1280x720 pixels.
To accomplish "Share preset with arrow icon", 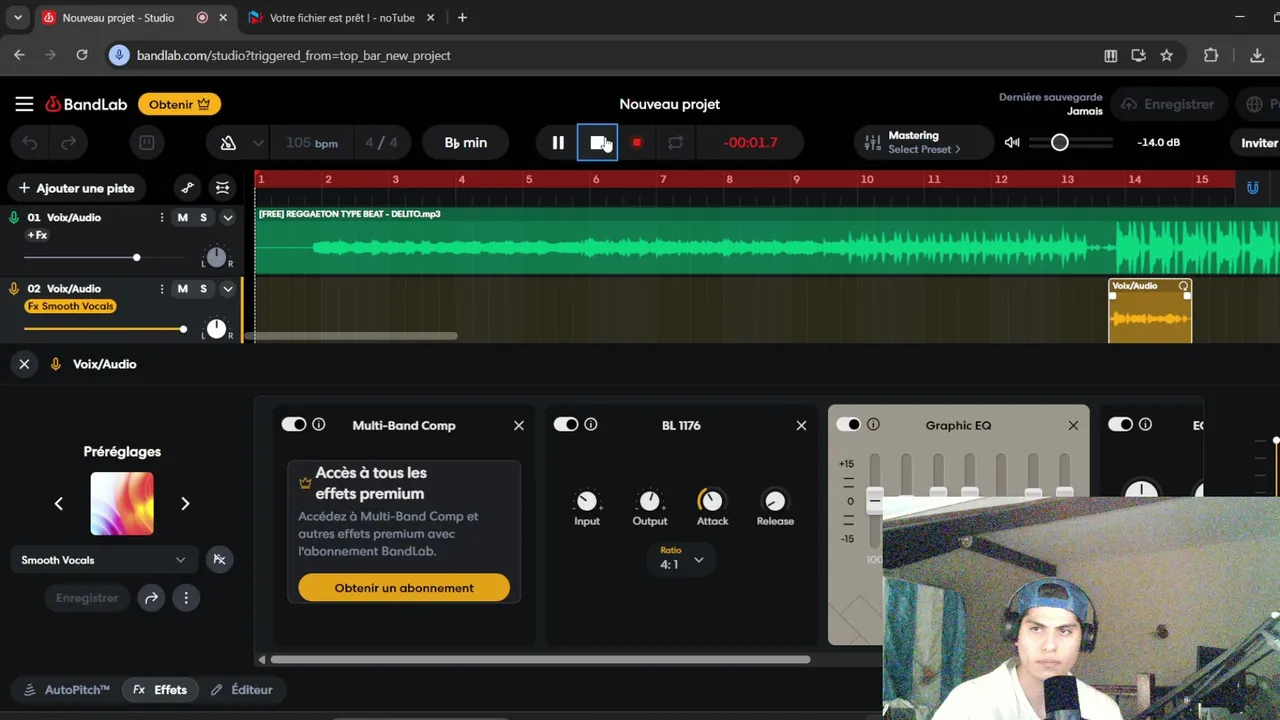I will (151, 598).
